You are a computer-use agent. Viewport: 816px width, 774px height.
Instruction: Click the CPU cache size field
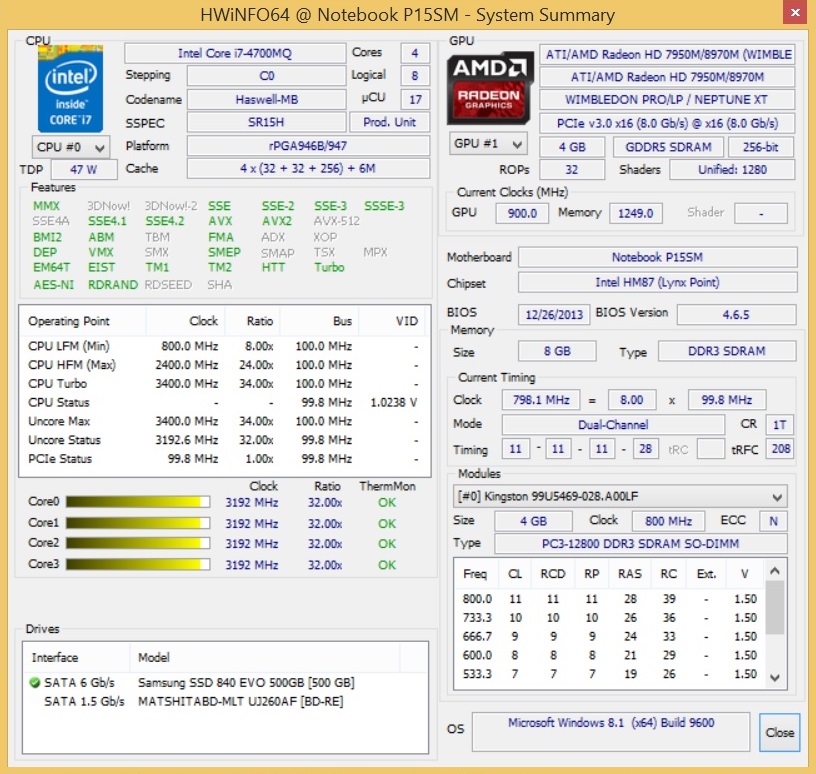(x=308, y=169)
